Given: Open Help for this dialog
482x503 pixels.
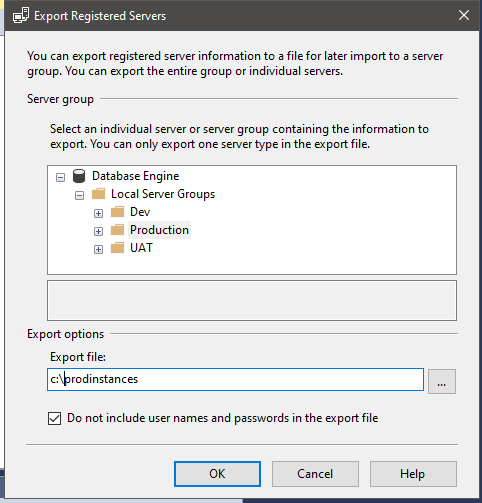Looking at the screenshot, I should click(x=413, y=474).
